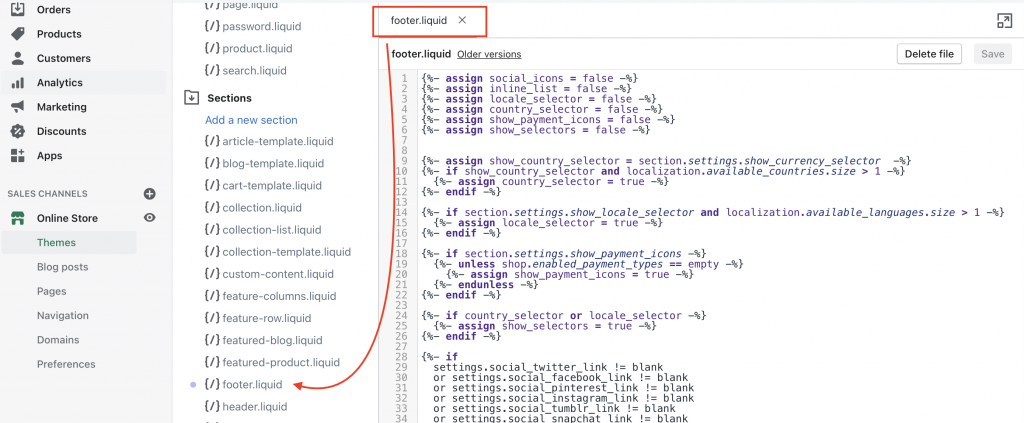Click the Save button

(992, 54)
